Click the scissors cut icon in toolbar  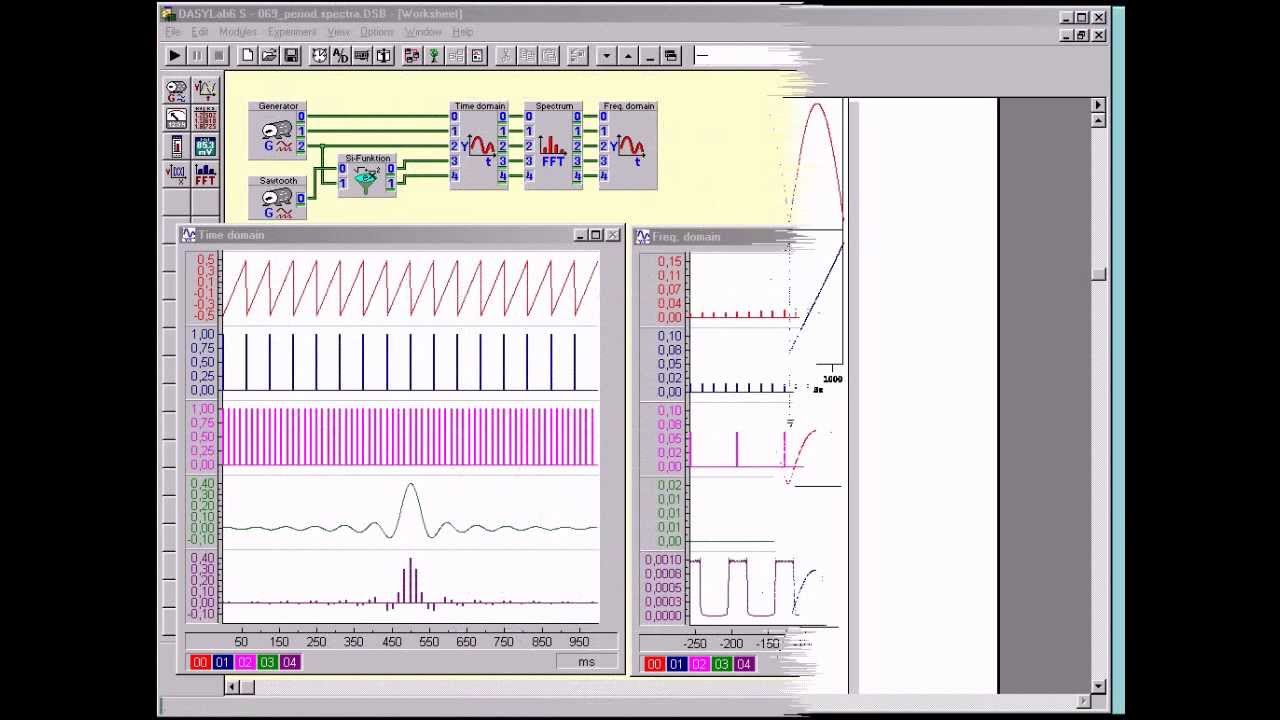[505, 56]
